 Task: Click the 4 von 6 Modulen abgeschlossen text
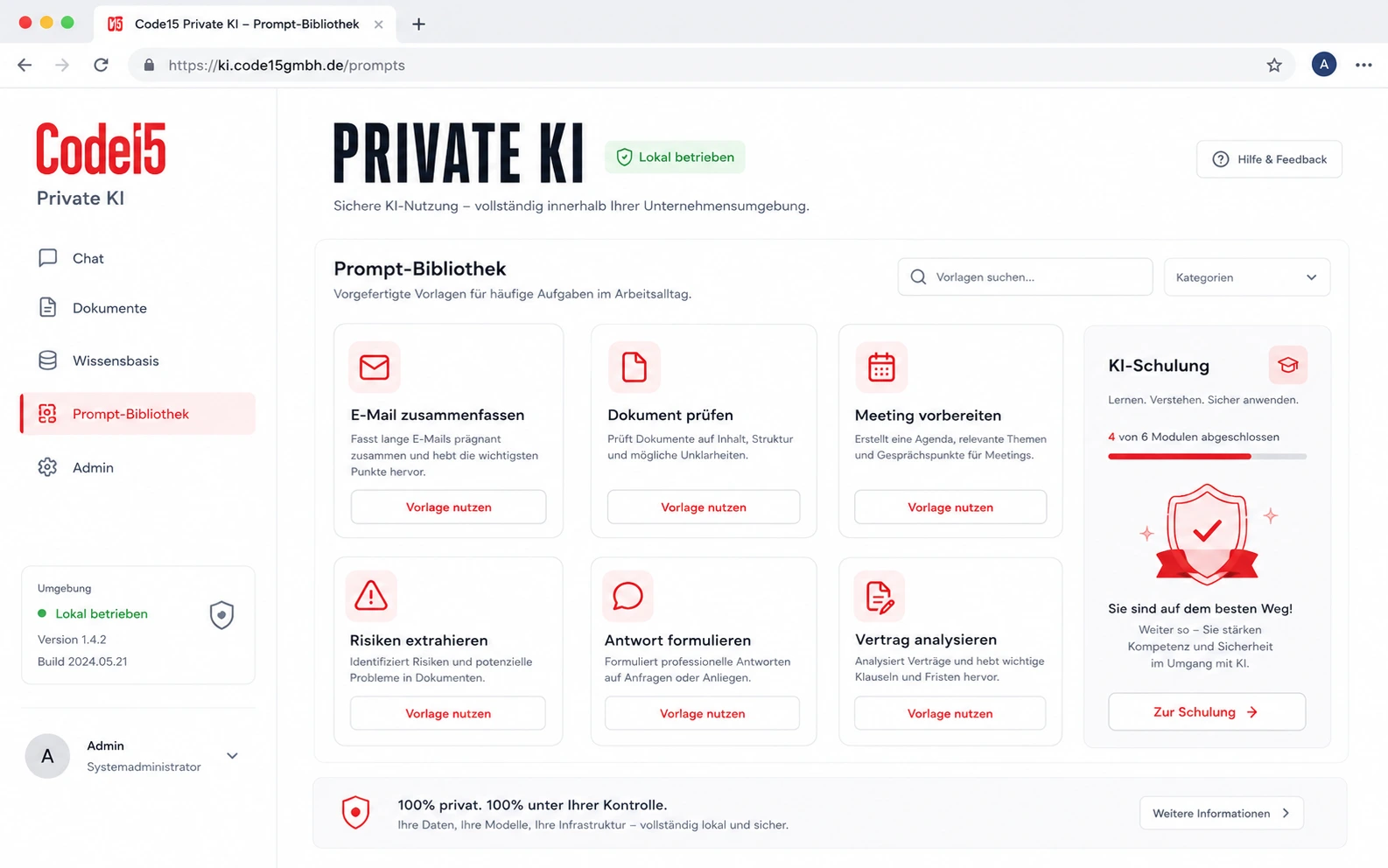click(1194, 437)
